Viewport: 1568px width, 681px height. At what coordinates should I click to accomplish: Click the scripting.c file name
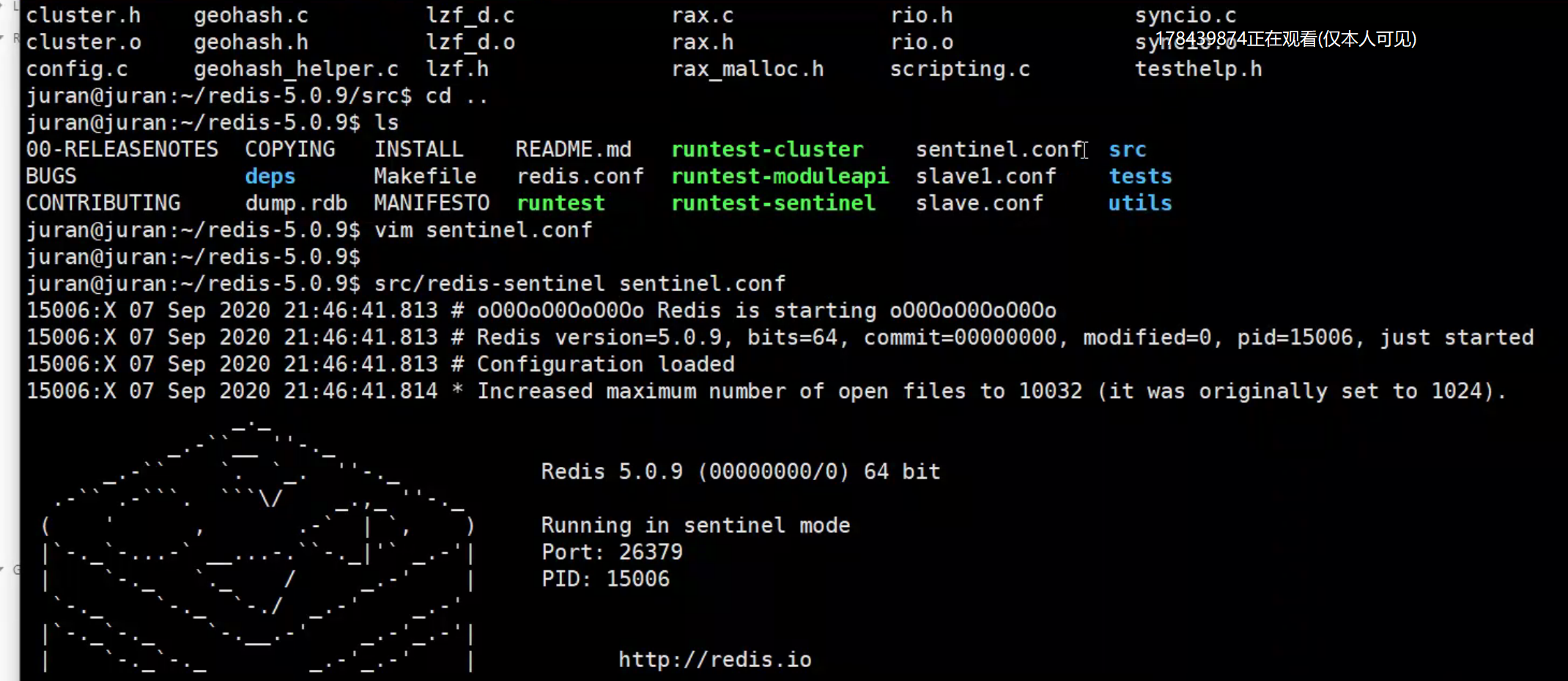click(x=961, y=70)
